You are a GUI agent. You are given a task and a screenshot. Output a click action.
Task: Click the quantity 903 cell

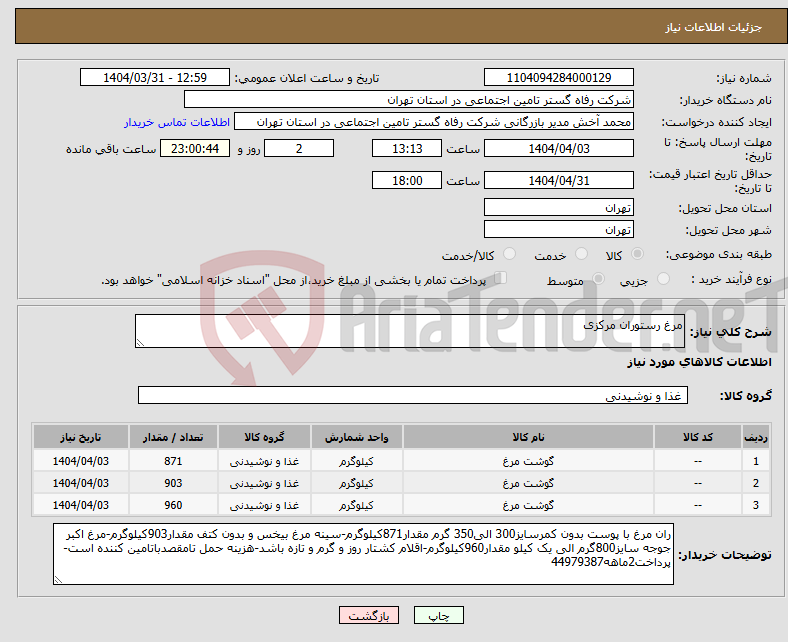pyautogui.click(x=173, y=483)
